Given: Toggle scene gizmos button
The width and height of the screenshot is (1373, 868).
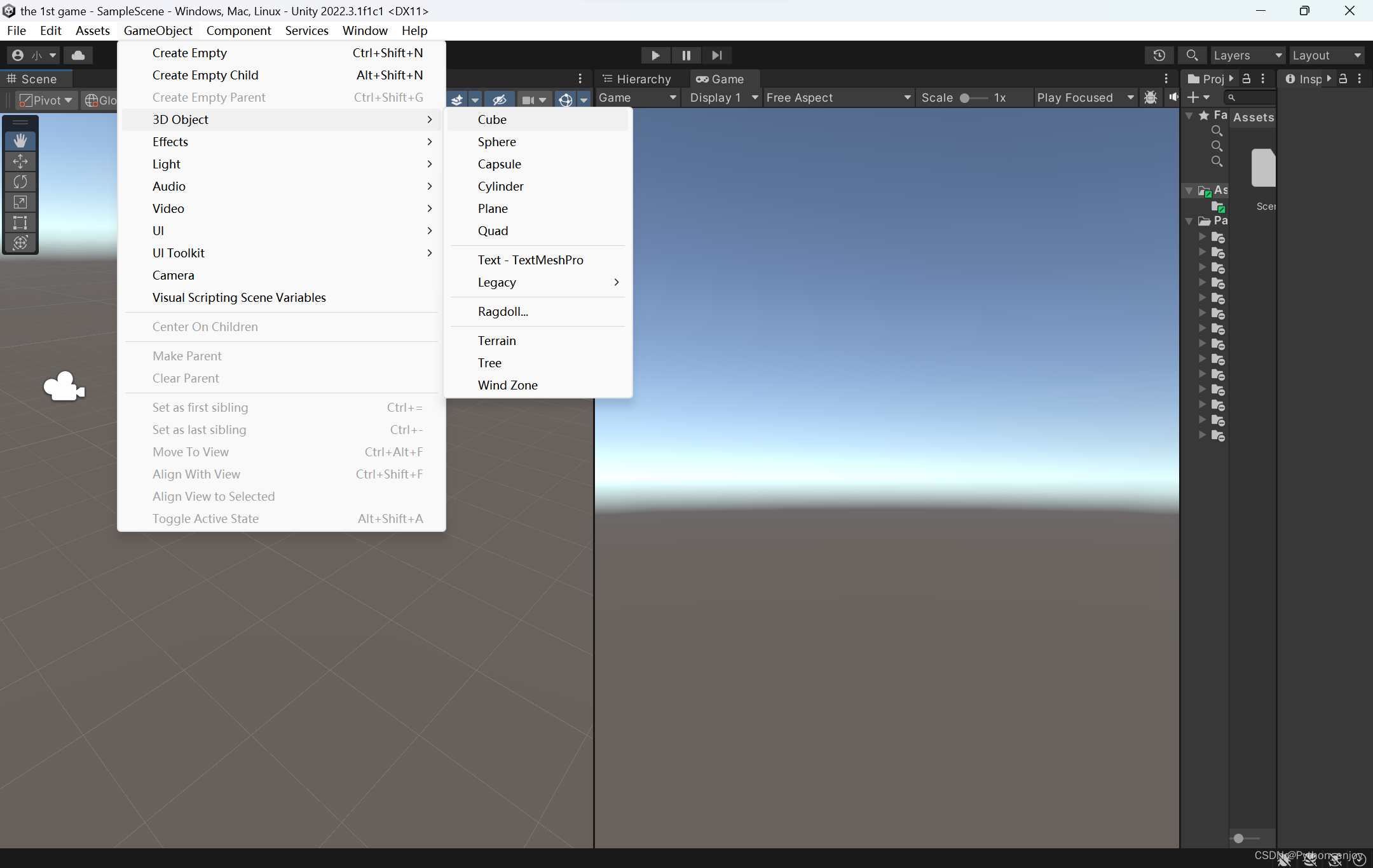Looking at the screenshot, I should [565, 99].
